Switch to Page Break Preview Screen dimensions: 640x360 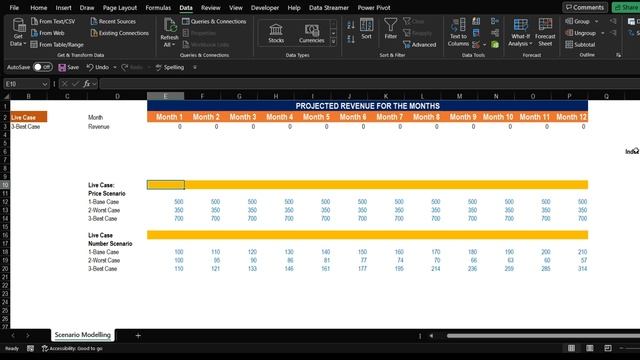pyautogui.click(x=608, y=348)
